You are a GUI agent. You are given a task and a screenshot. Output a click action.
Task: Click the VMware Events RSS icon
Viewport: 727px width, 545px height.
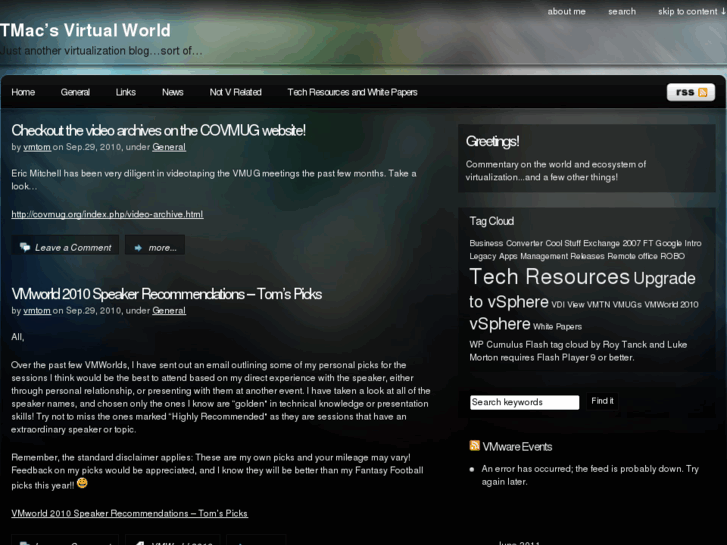click(474, 446)
